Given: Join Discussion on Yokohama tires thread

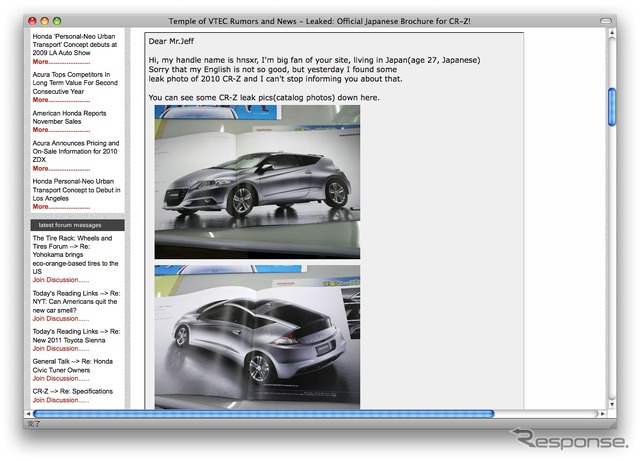Looking at the screenshot, I should coord(61,280).
